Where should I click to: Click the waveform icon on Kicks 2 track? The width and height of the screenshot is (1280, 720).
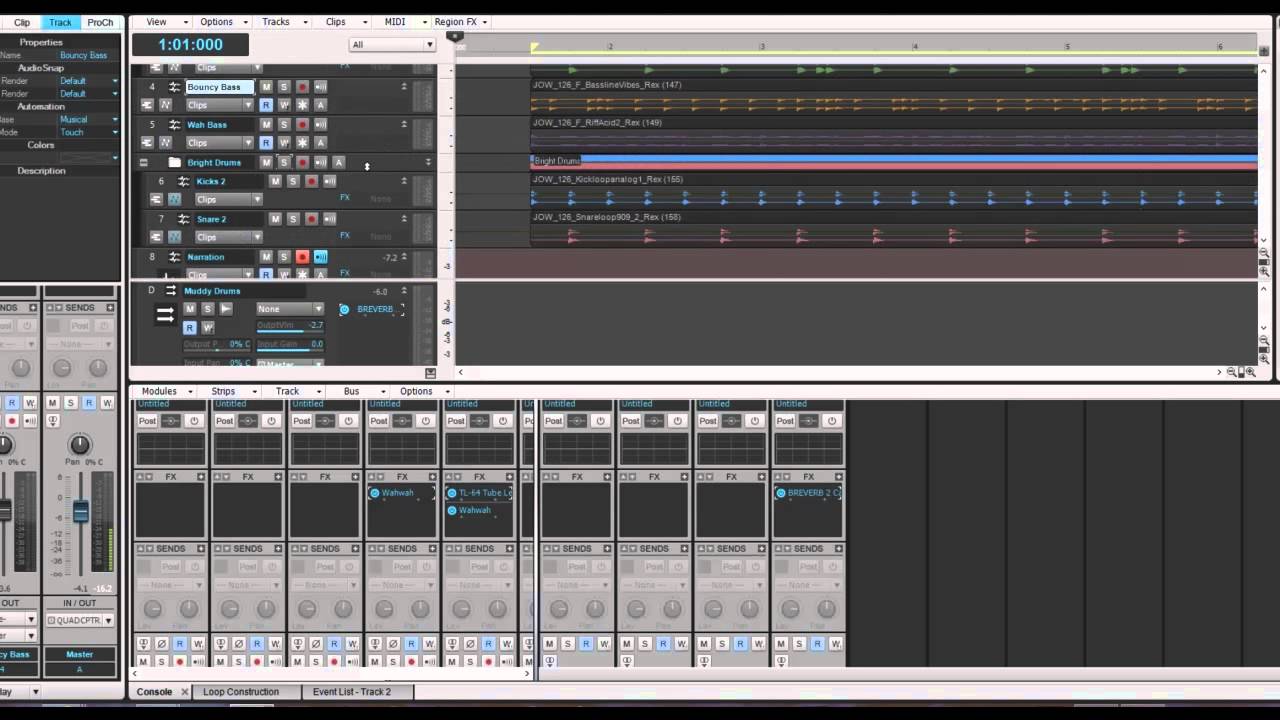(174, 199)
